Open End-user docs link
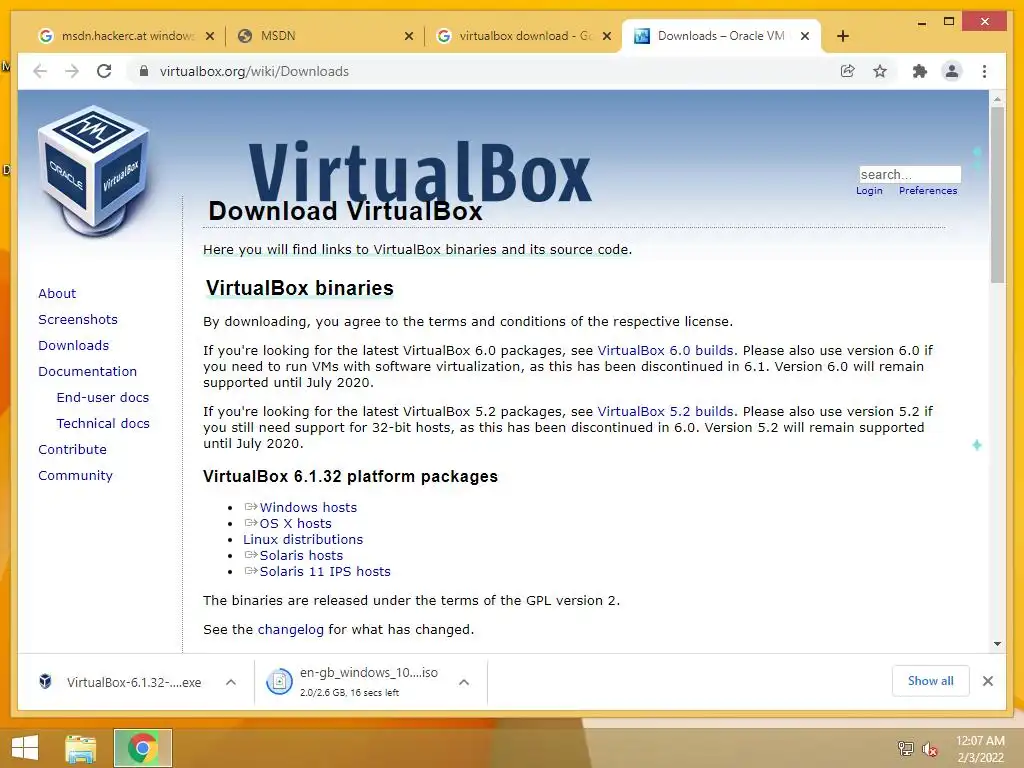This screenshot has width=1024, height=768. click(x=103, y=398)
